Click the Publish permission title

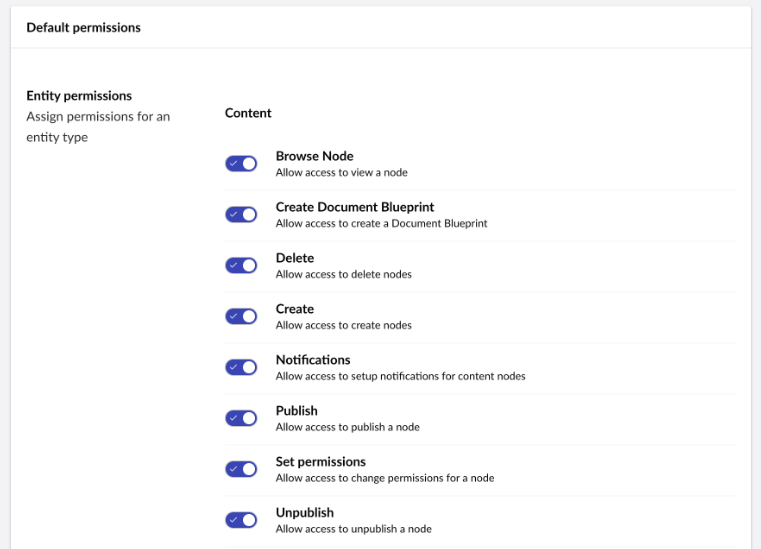point(296,411)
